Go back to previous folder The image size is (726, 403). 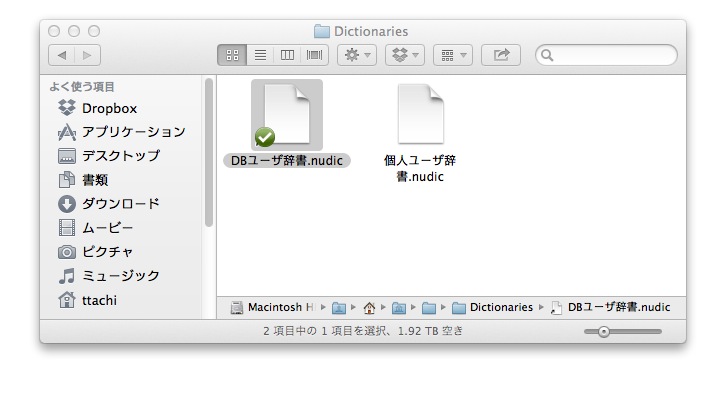tap(62, 55)
